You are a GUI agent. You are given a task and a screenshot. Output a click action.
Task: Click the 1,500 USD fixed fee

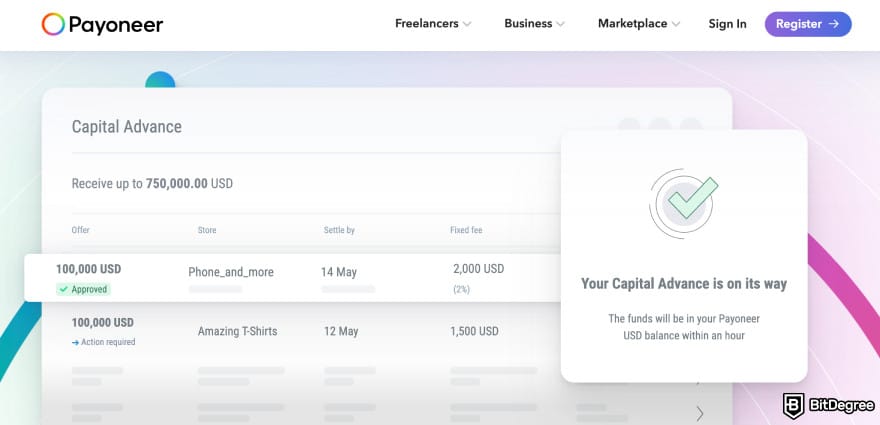tap(474, 331)
